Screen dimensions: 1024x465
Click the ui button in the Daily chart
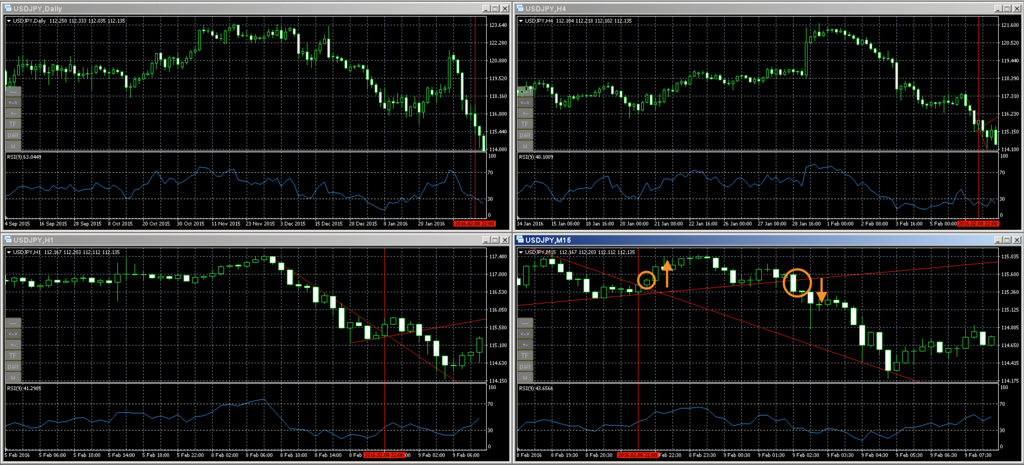coord(13,146)
